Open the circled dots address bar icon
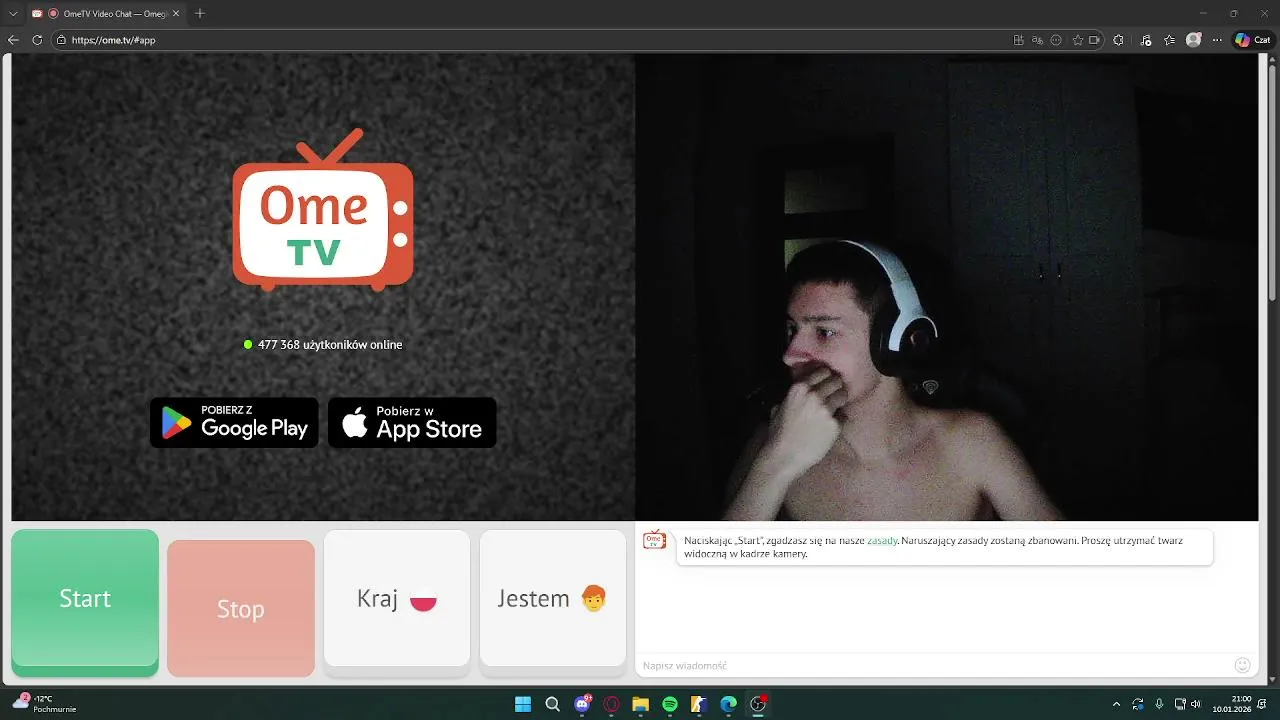The image size is (1280, 720). (x=1056, y=40)
